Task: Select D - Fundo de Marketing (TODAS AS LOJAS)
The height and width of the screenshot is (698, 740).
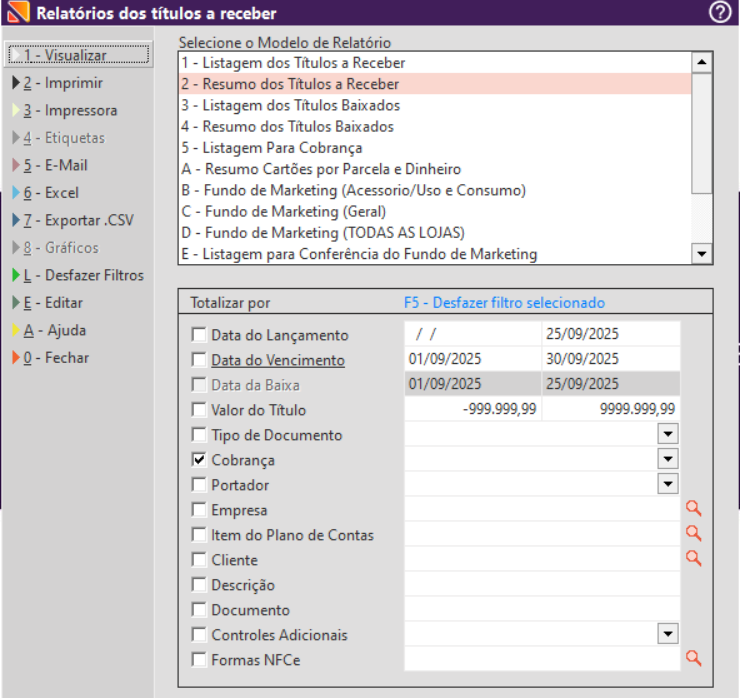Action: (x=435, y=233)
